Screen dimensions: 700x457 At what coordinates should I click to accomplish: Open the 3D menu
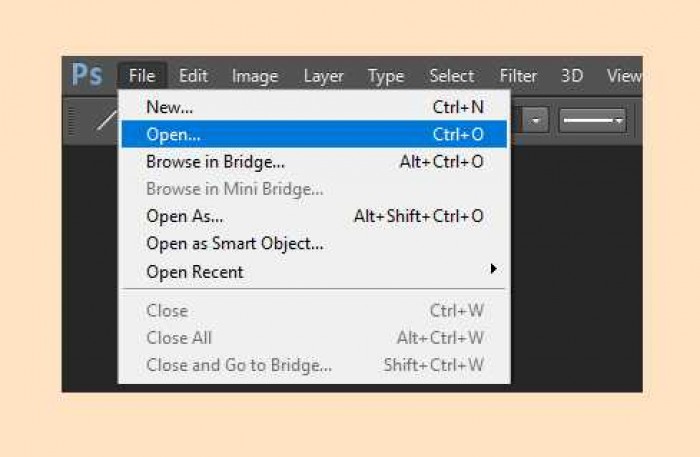coord(572,75)
